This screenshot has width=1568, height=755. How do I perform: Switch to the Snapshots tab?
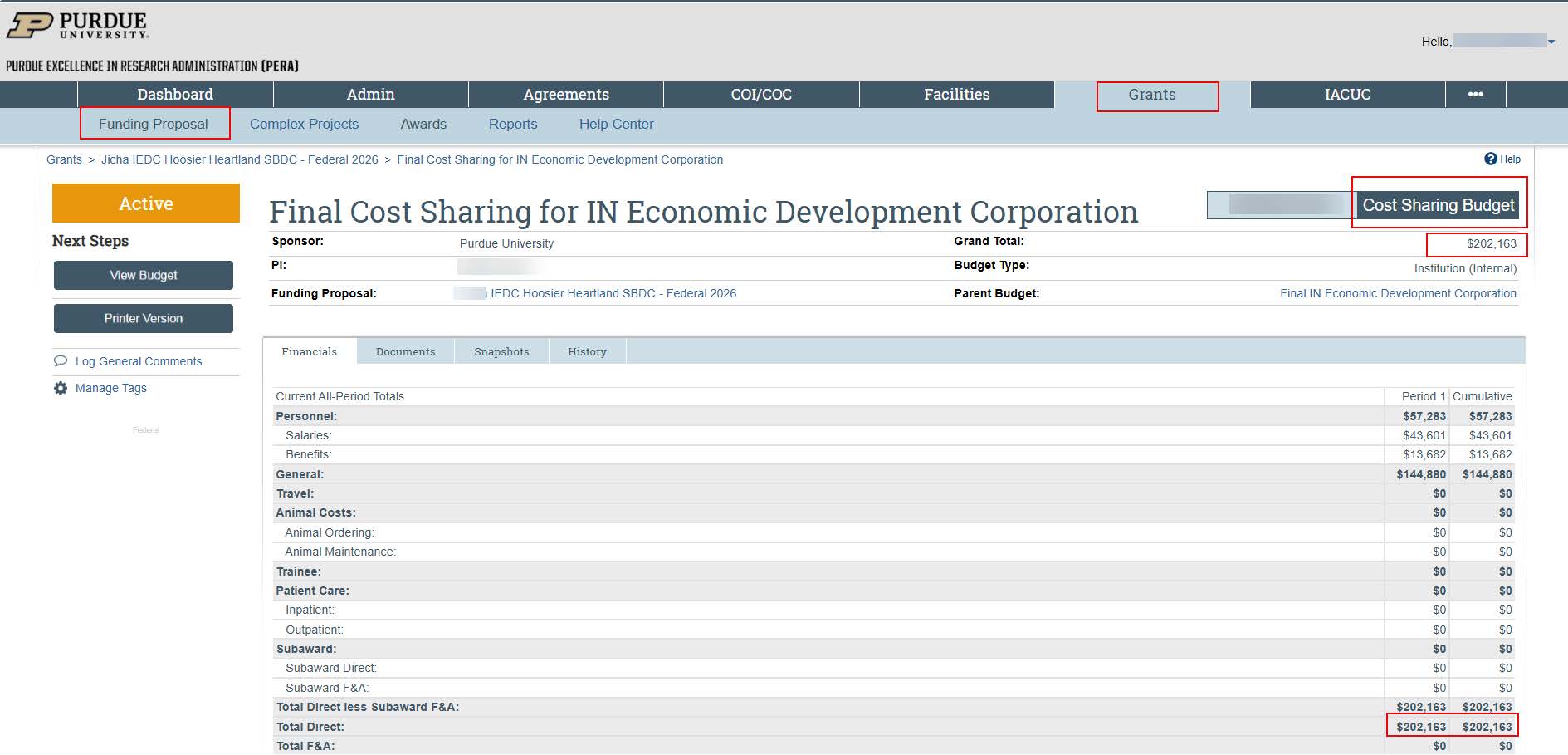point(501,351)
